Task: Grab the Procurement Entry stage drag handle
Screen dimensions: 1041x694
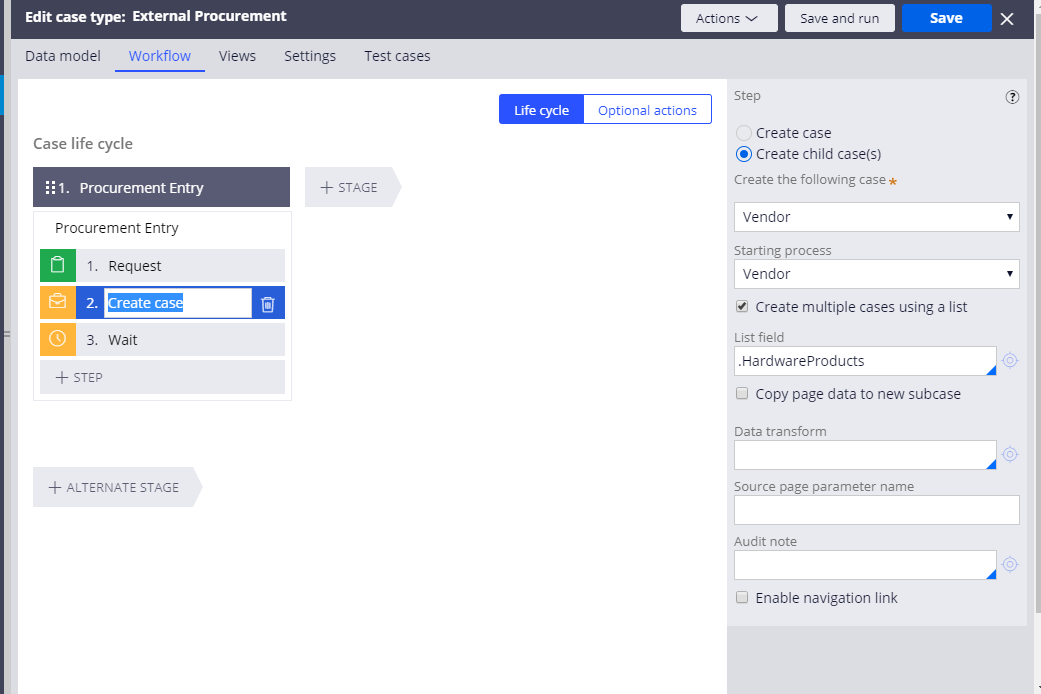Action: [50, 188]
